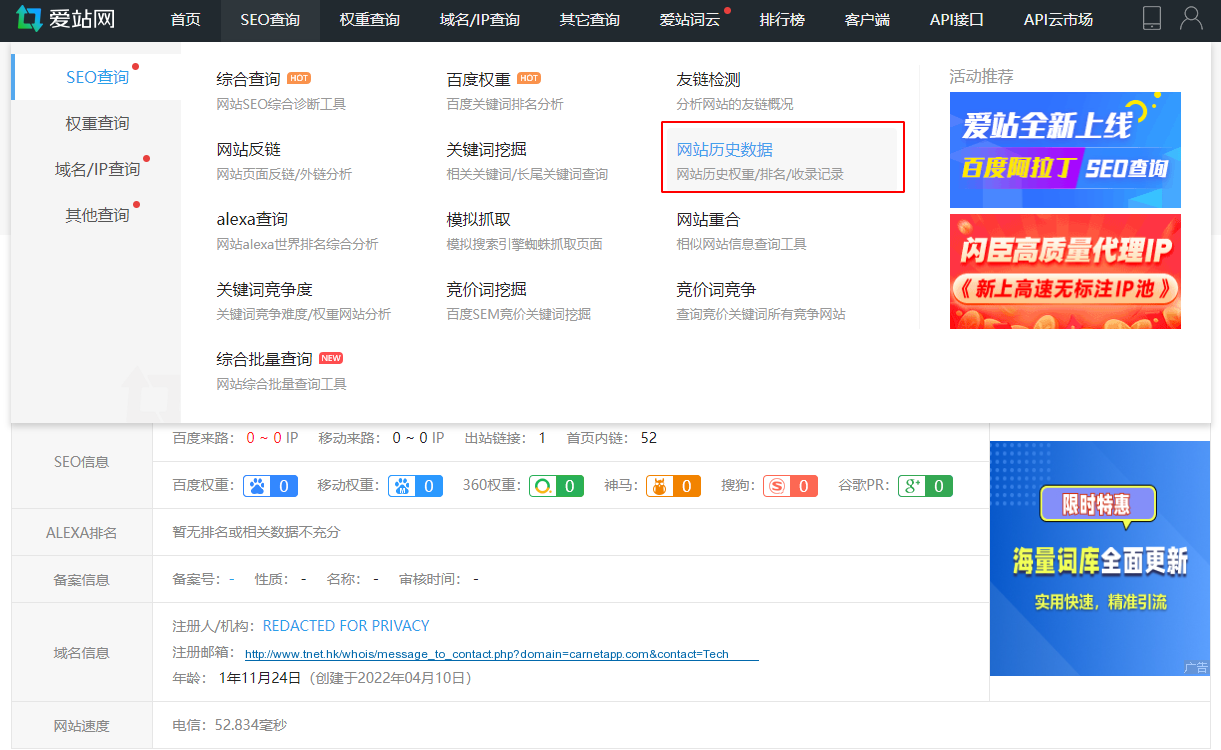Open the user account icon

pos(1191,18)
